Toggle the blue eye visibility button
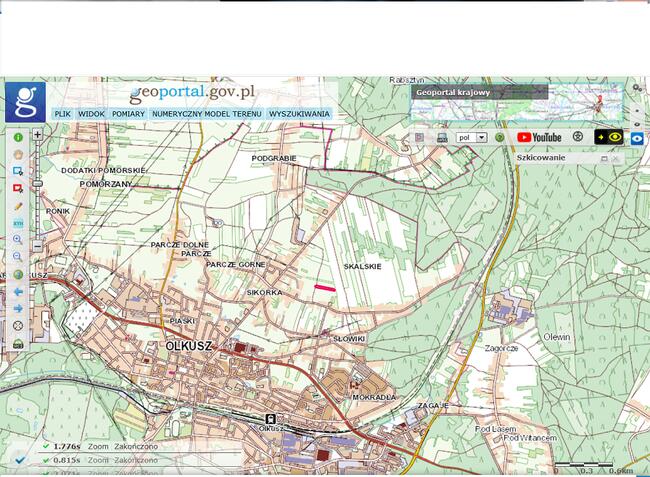Screen dimensions: 650x477 (x=636, y=137)
